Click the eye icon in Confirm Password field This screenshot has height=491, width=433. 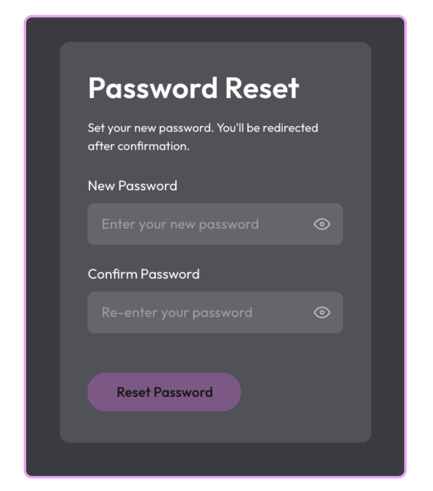tap(322, 312)
